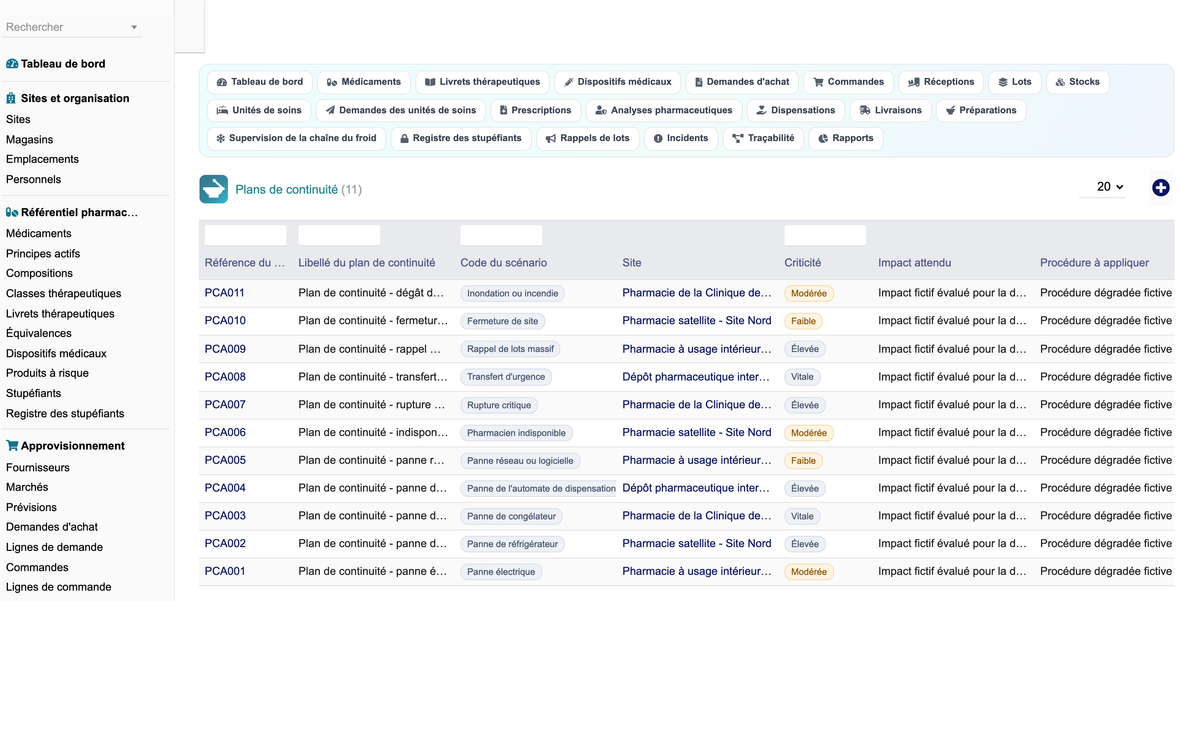
Task: Open Stocks toolbar button
Action: [x=1077, y=82]
